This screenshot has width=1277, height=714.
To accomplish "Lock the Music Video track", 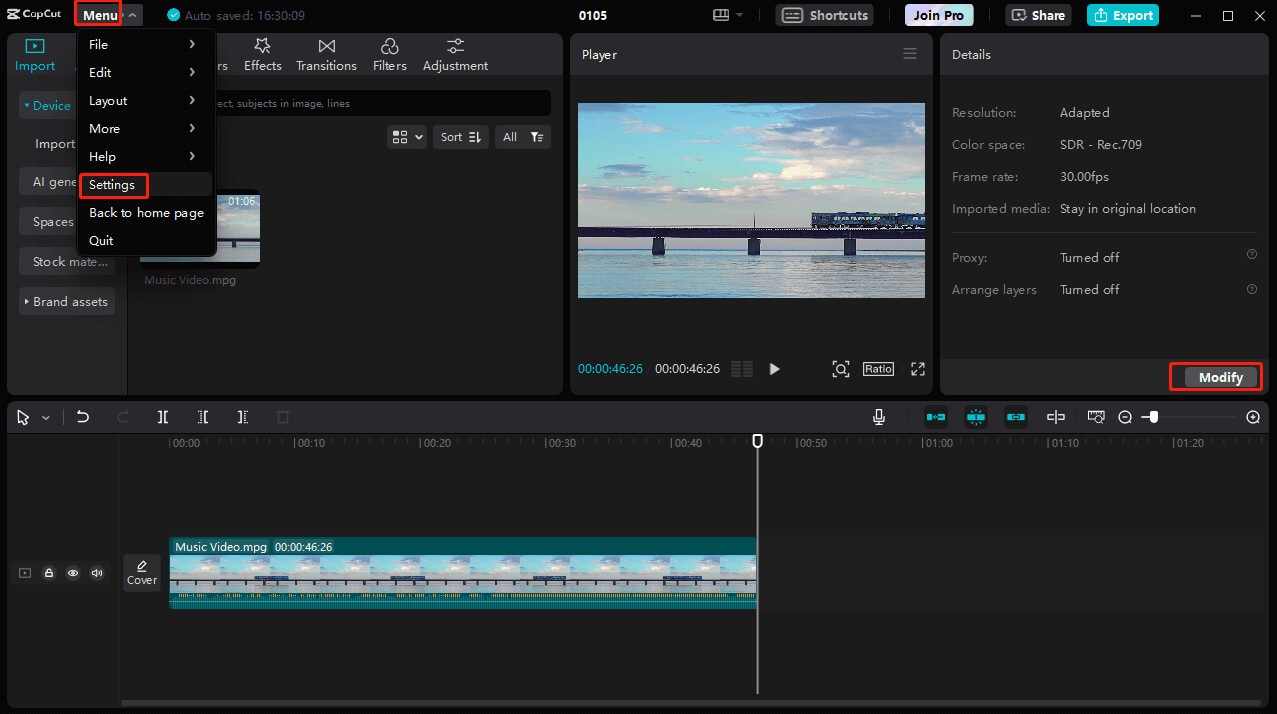I will [48, 572].
